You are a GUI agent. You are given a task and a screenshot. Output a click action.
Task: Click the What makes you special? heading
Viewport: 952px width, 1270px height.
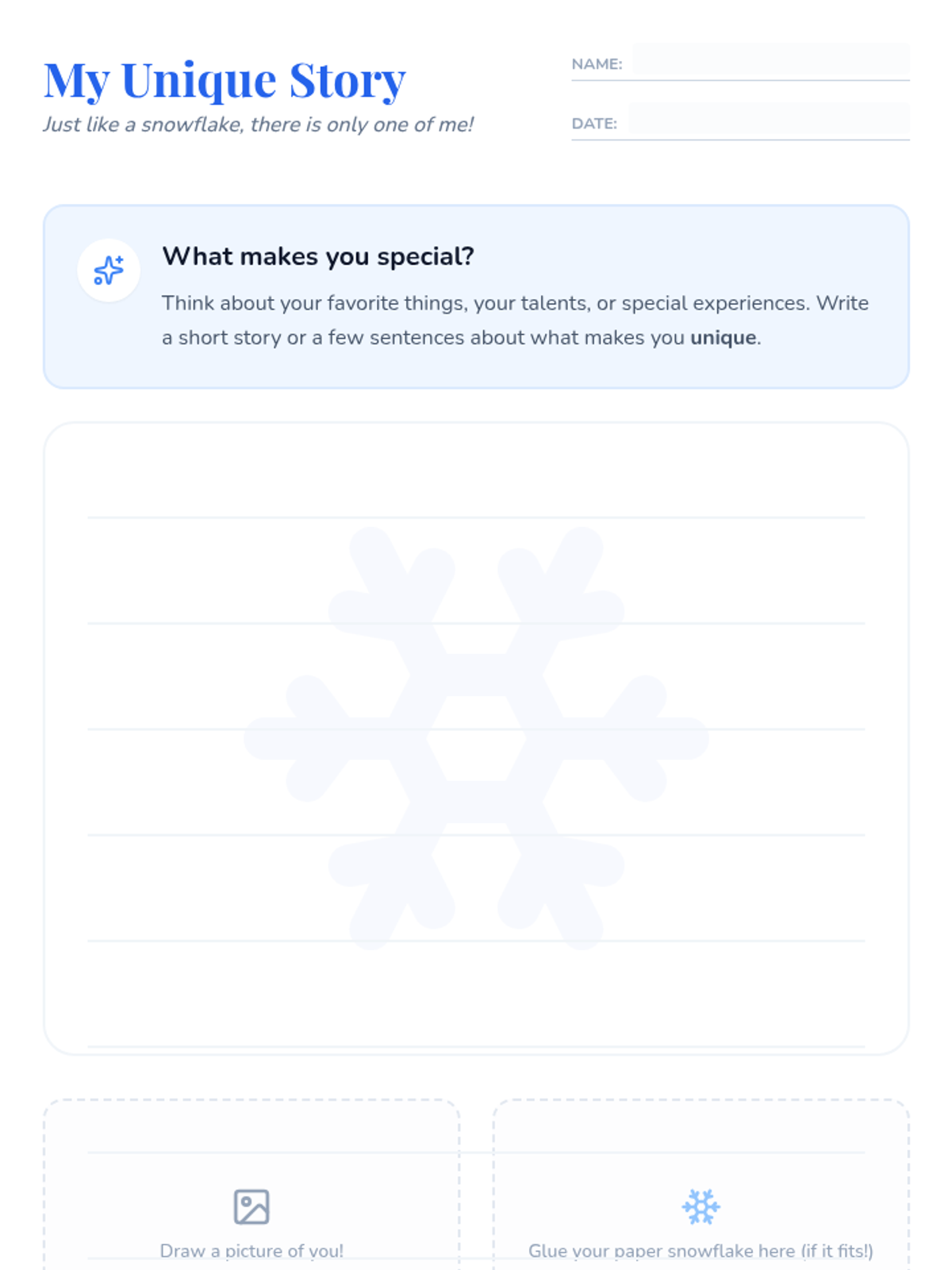point(318,256)
